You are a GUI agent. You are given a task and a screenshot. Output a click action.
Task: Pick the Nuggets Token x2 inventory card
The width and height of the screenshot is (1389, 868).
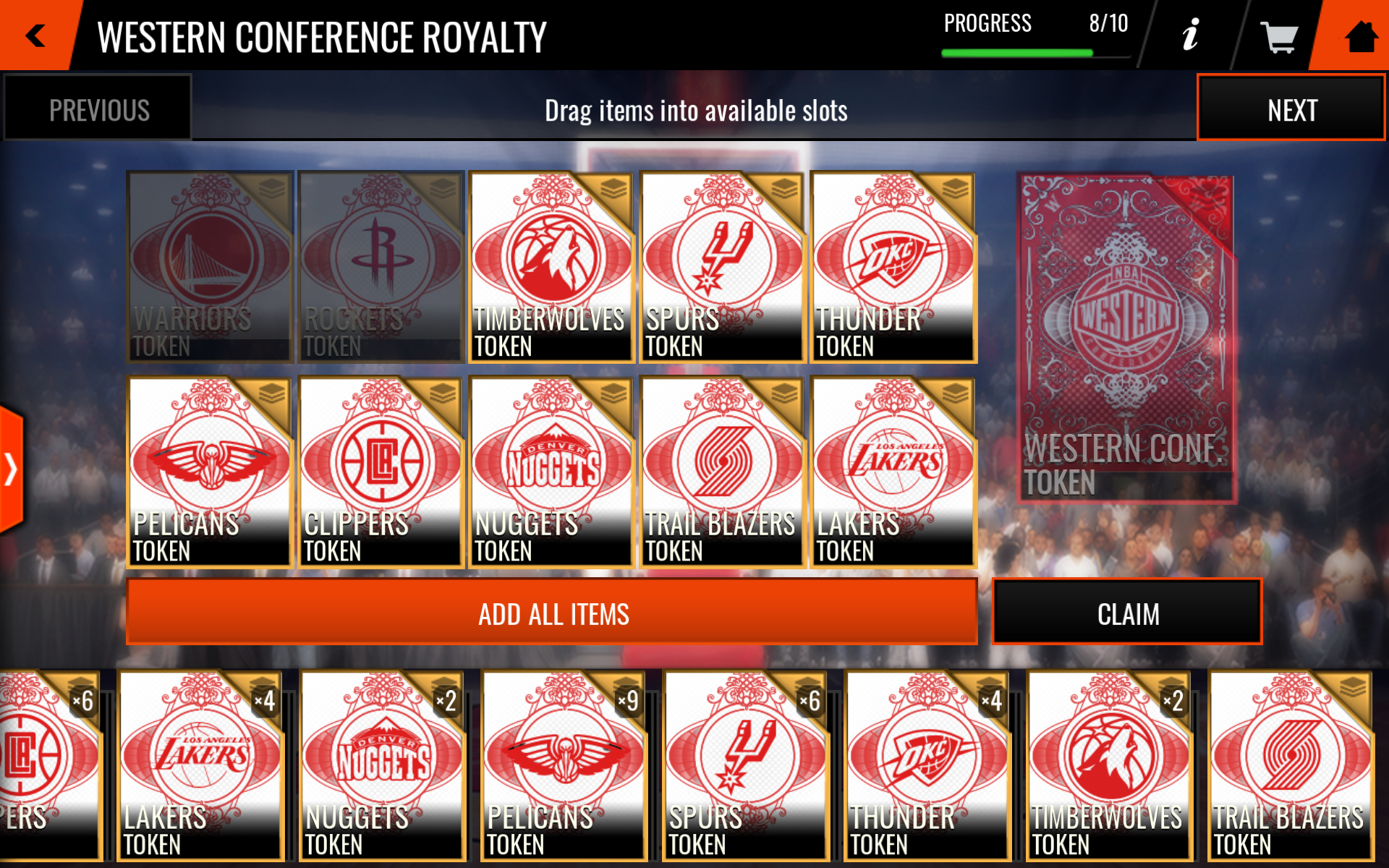[x=383, y=765]
